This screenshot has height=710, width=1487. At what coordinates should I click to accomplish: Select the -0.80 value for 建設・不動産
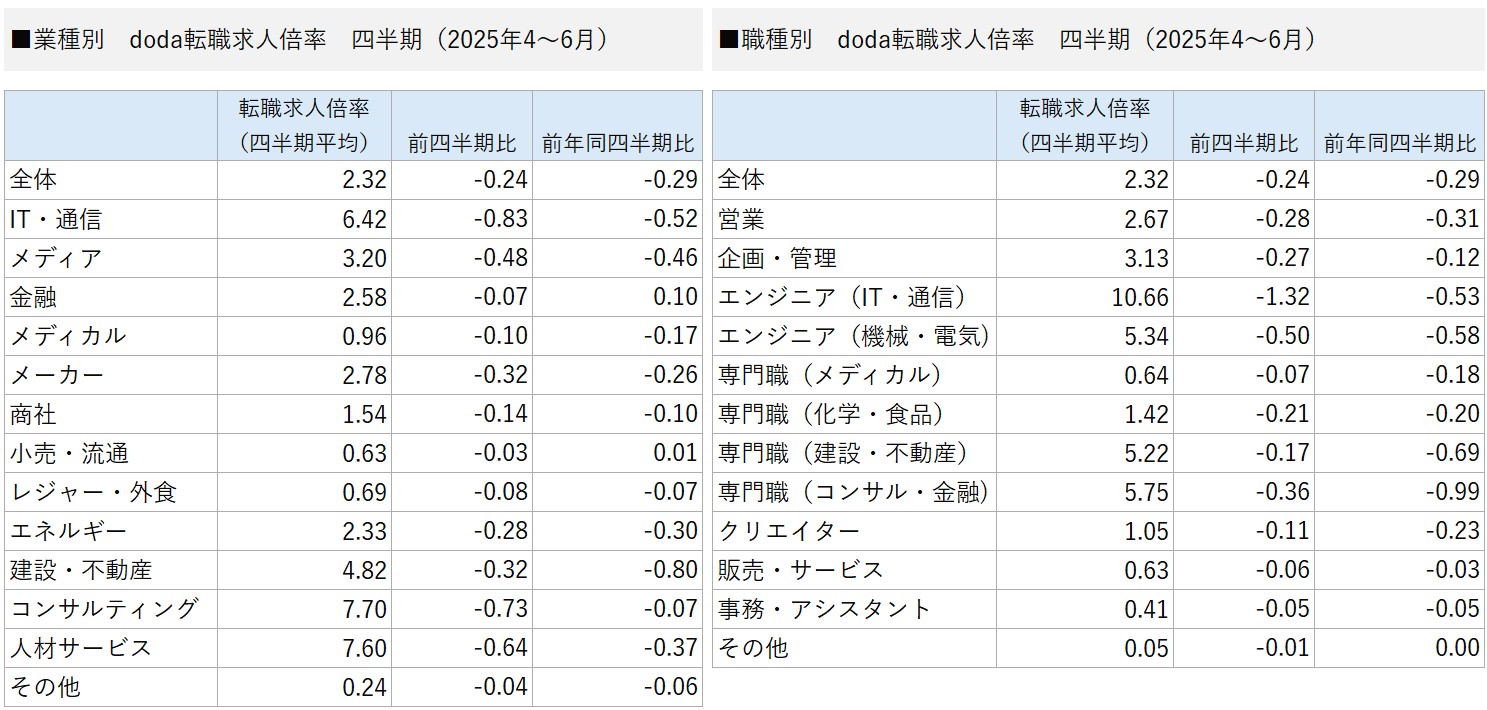tap(669, 570)
